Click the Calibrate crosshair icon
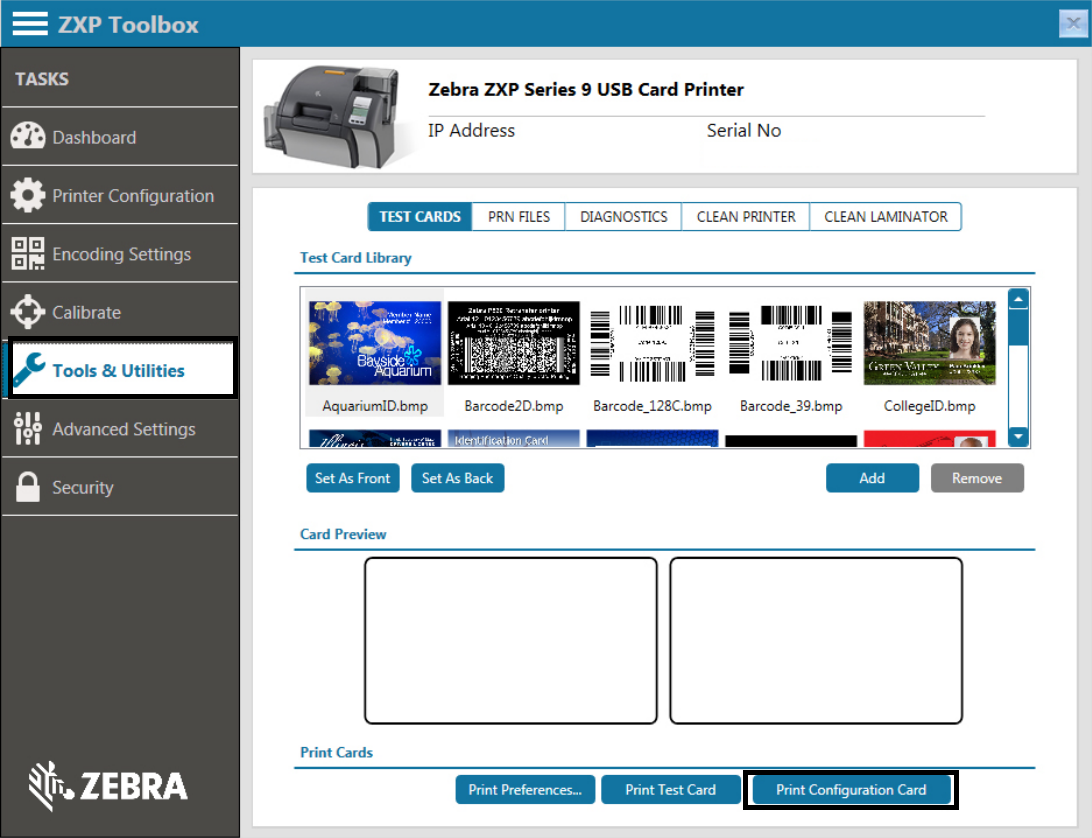 click(28, 312)
